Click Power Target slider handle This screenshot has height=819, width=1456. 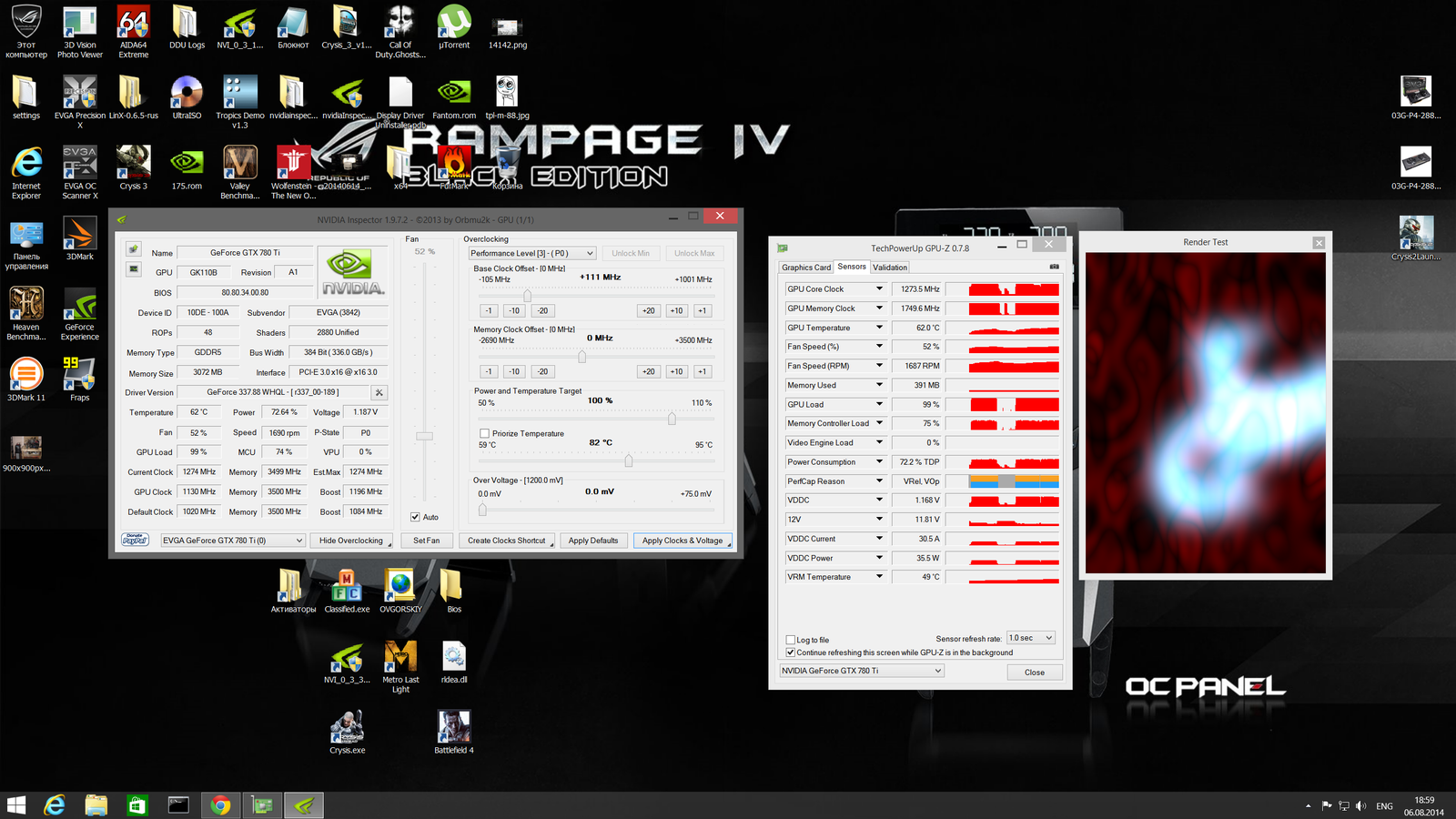tap(672, 419)
